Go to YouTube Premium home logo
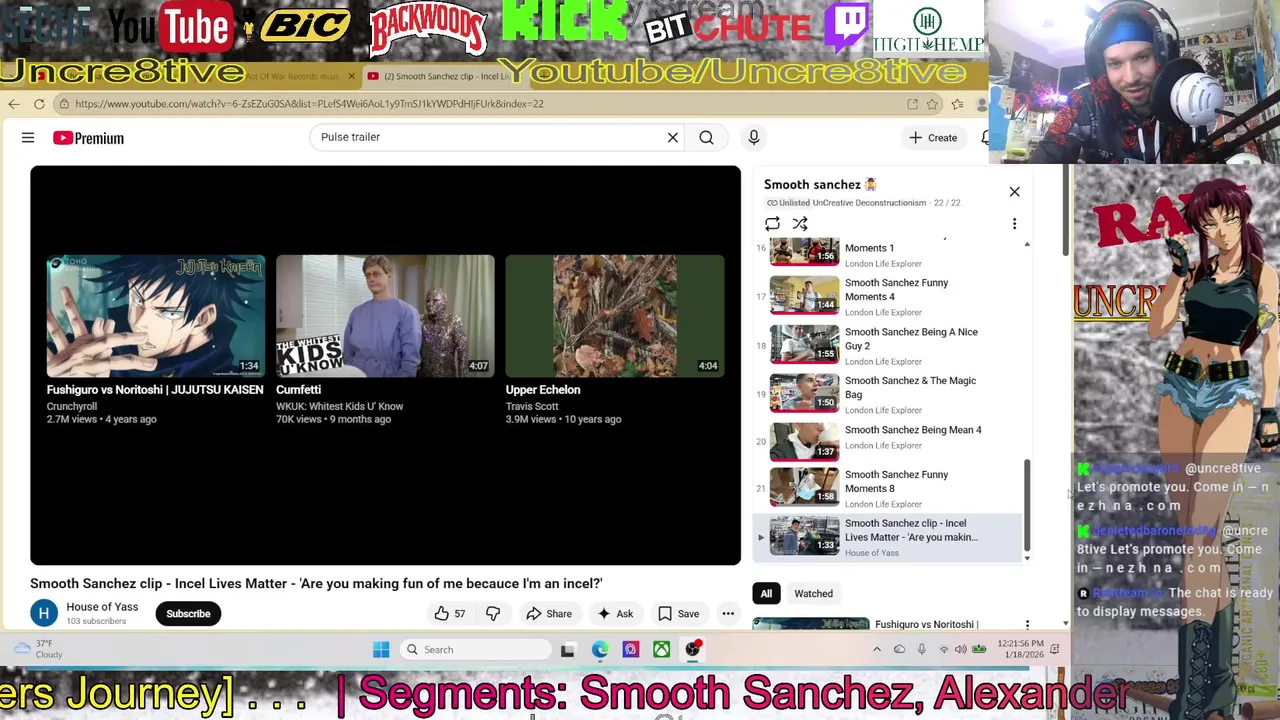 pyautogui.click(x=89, y=138)
